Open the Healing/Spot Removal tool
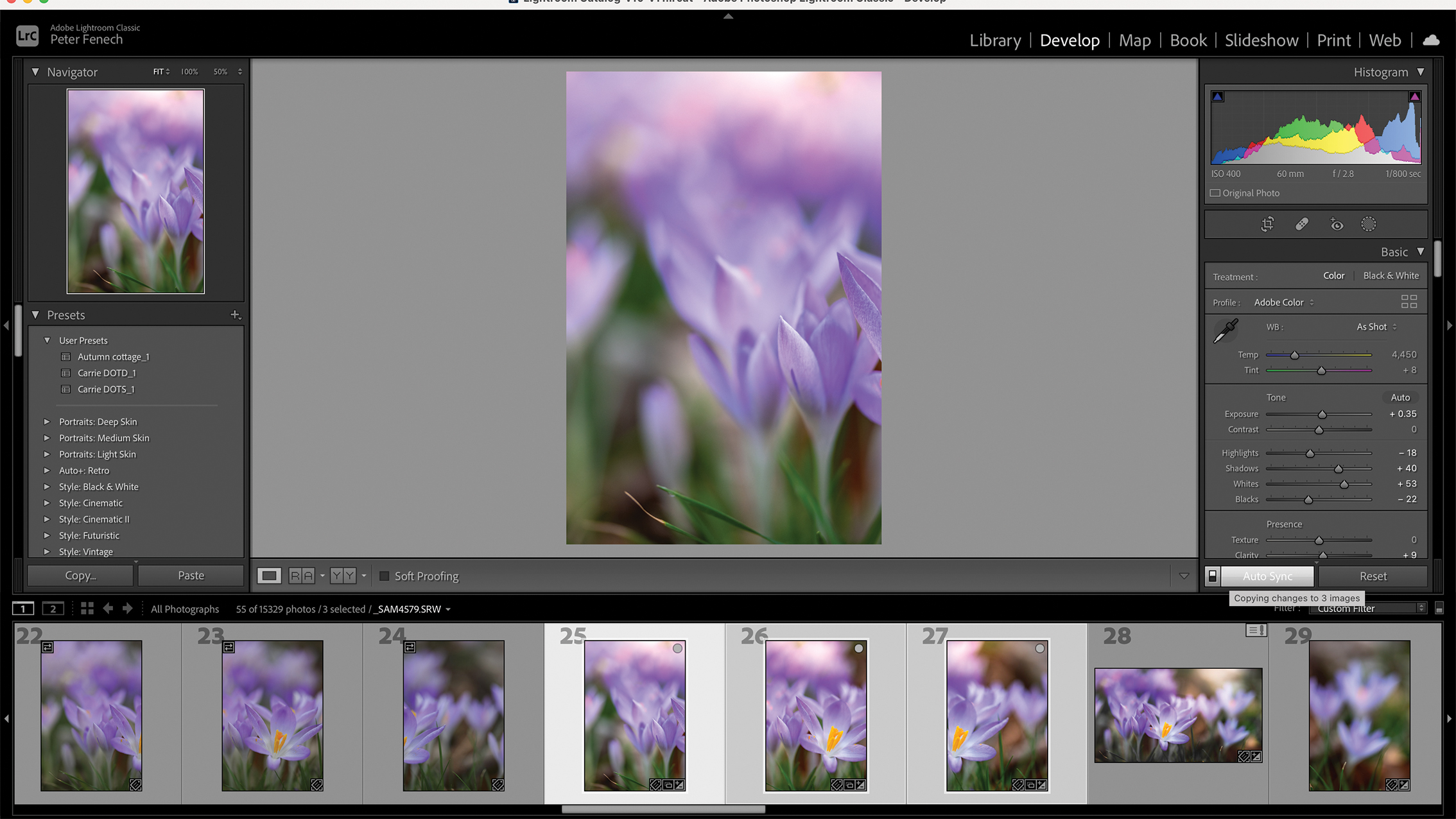 (1301, 224)
